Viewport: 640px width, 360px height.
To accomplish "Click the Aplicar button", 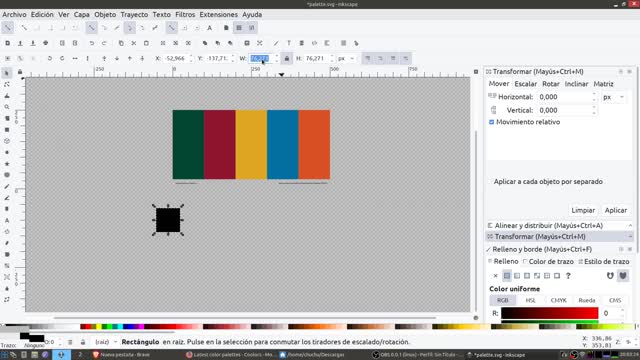I will click(x=616, y=210).
